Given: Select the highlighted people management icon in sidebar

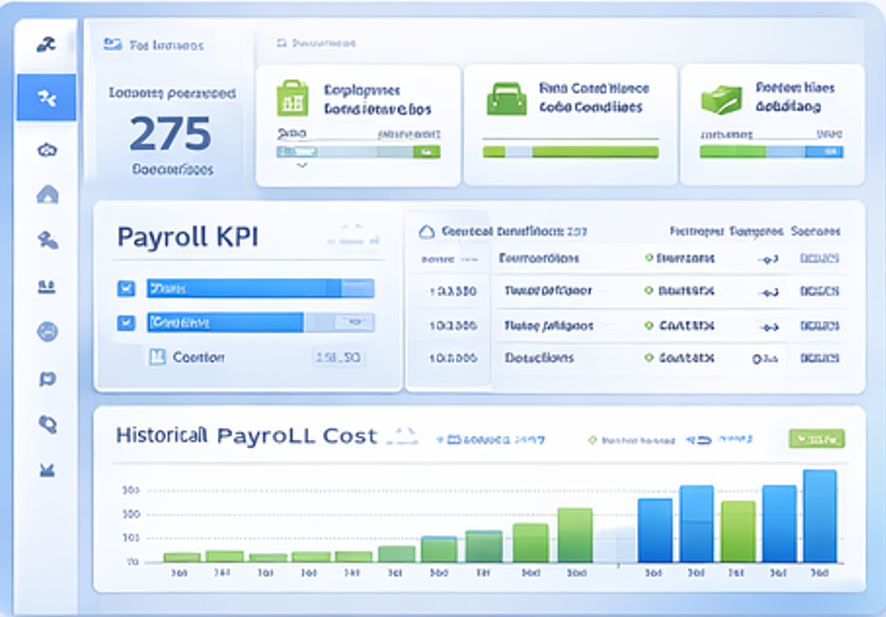Looking at the screenshot, I should (46, 97).
